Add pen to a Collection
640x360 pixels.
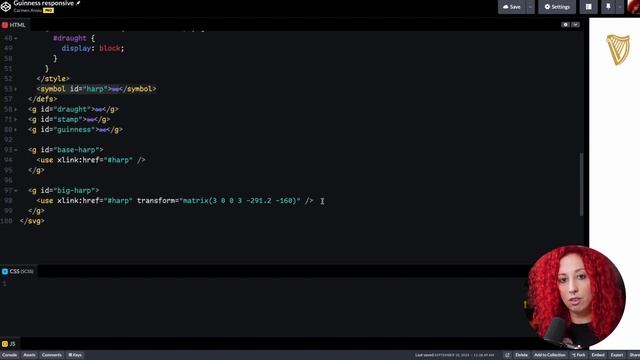pyautogui.click(x=550, y=355)
